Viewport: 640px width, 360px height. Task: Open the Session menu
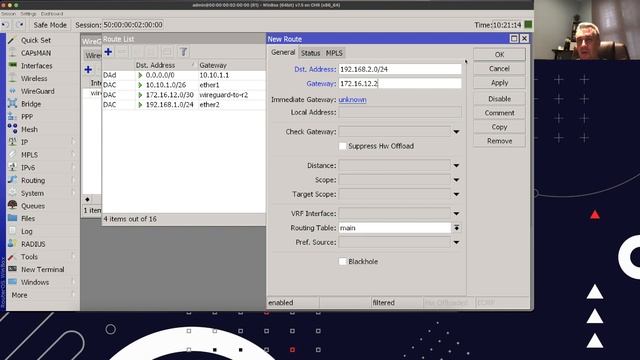[8, 14]
